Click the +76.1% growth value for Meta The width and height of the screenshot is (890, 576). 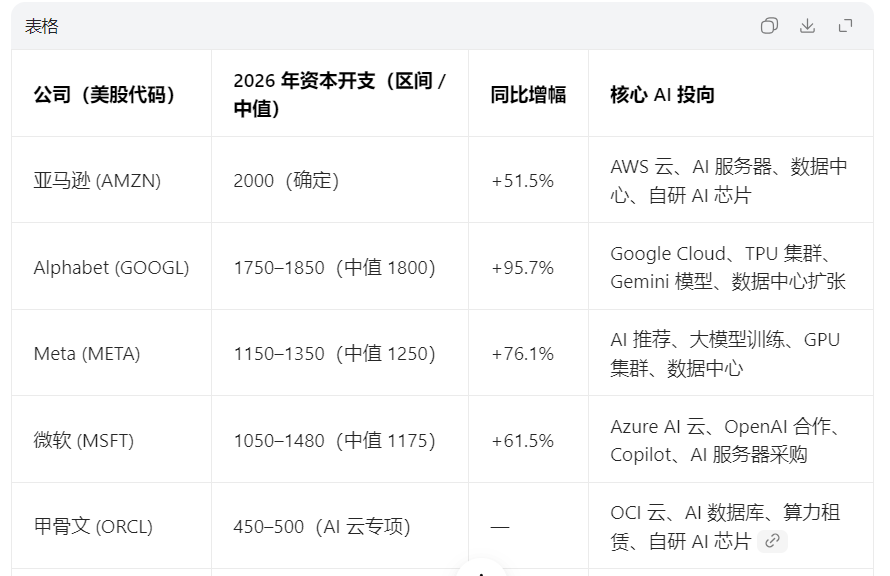click(x=522, y=354)
